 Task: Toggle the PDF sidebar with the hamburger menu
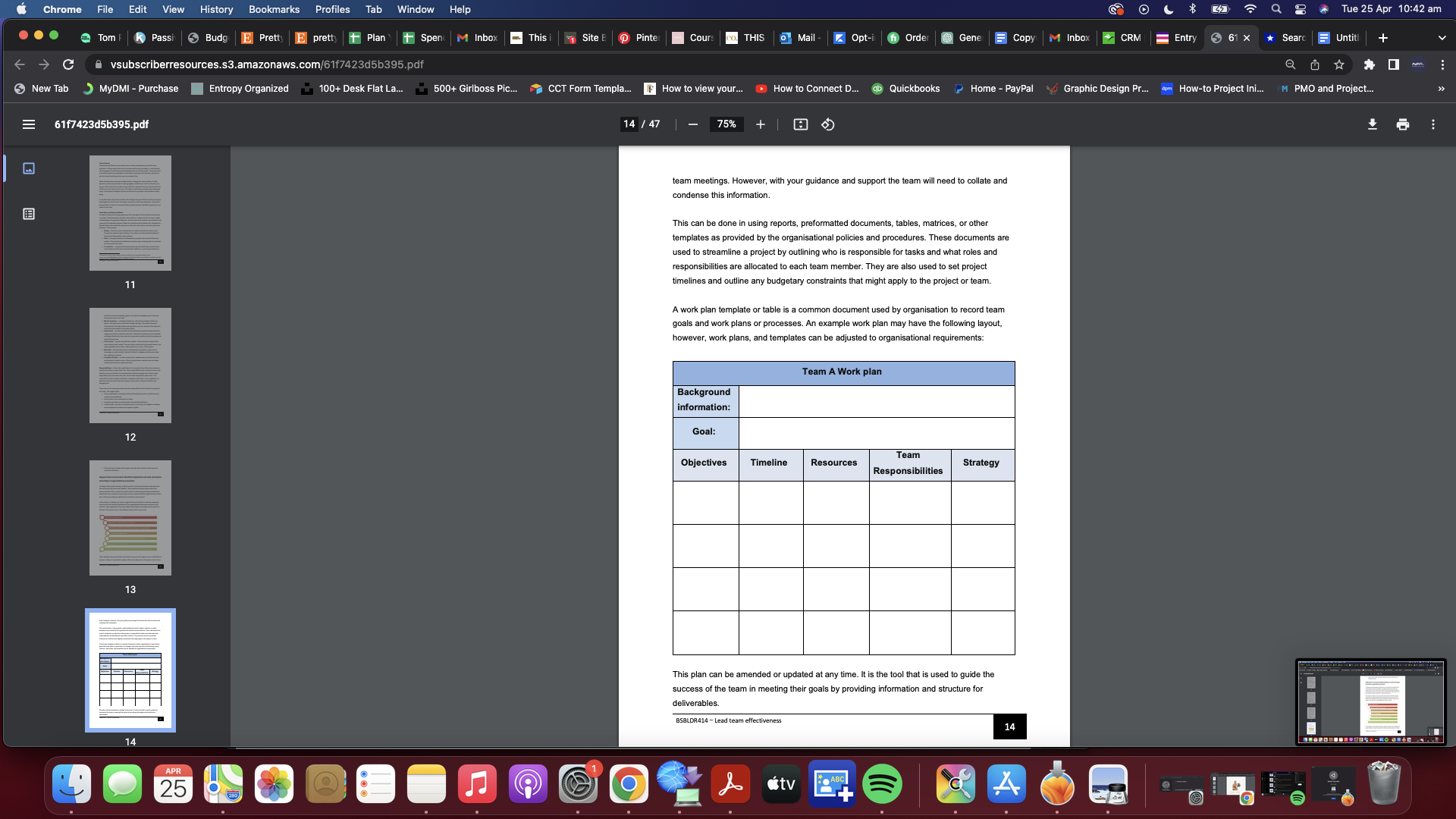[x=28, y=124]
